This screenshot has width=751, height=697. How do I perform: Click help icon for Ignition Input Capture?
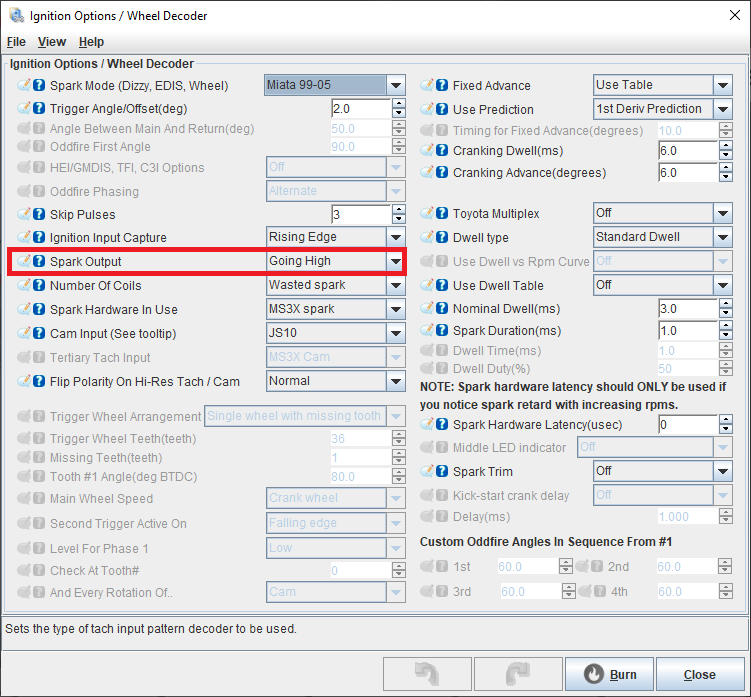click(x=39, y=237)
